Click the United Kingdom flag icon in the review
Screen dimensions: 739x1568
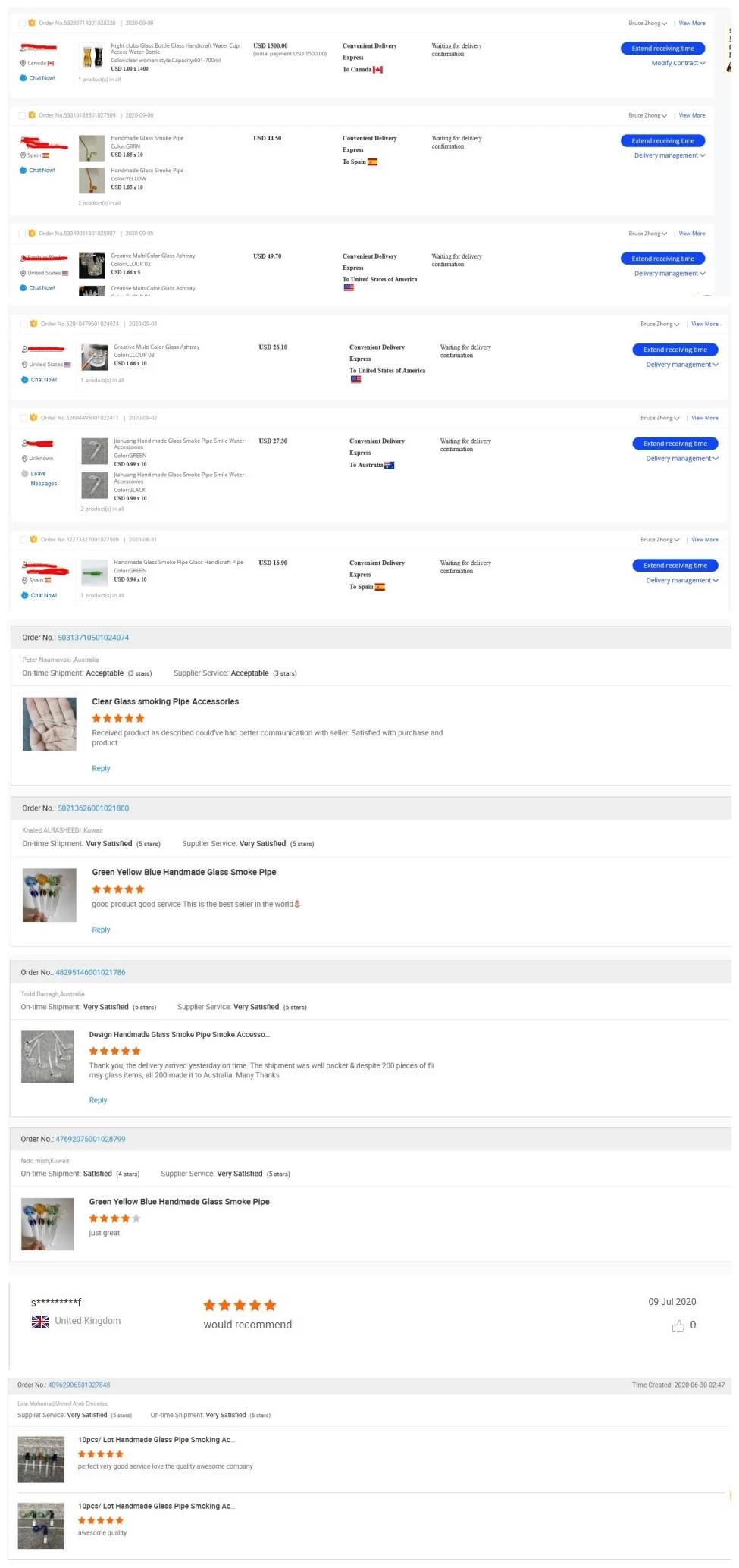pos(40,1321)
